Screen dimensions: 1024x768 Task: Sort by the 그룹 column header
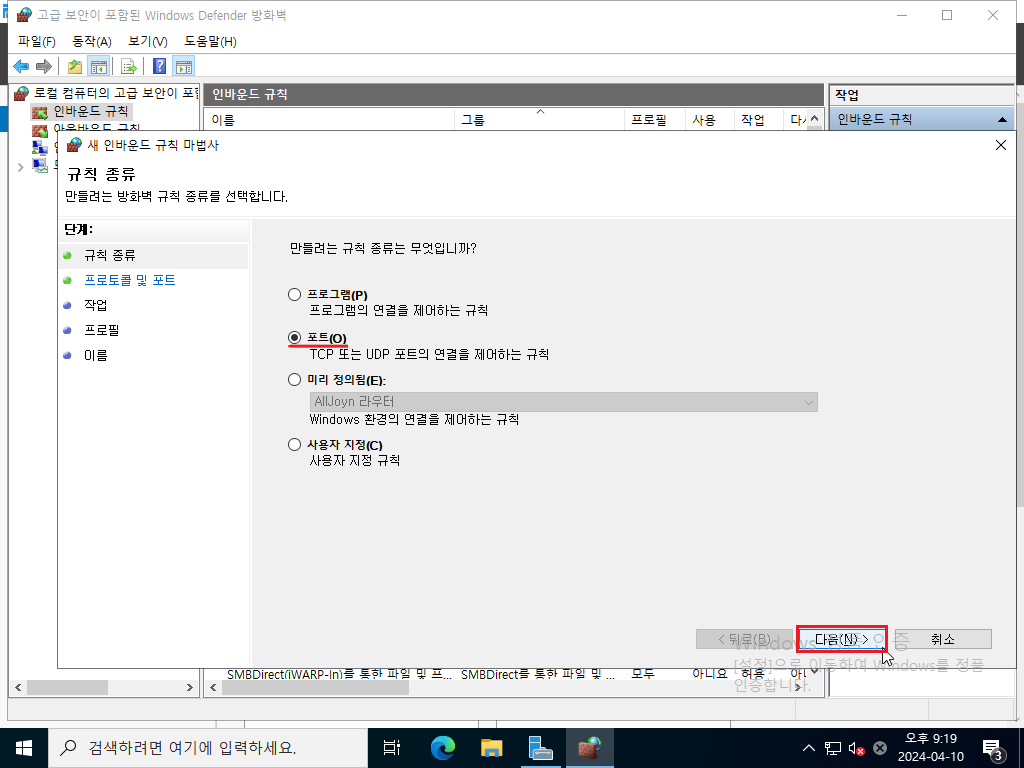(539, 120)
